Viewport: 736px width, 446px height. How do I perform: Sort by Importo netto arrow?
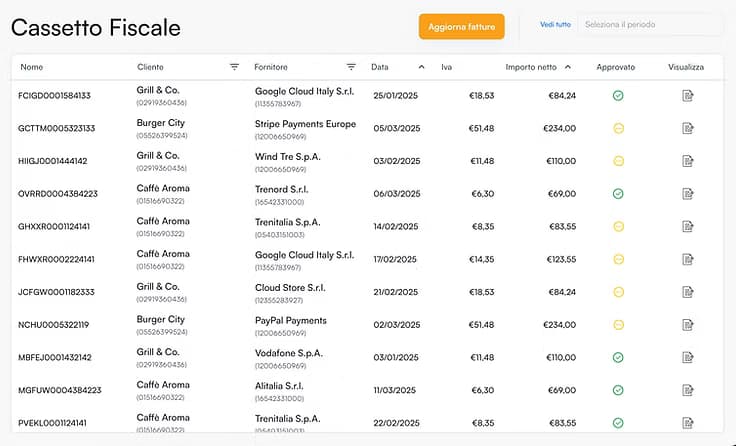tap(568, 67)
